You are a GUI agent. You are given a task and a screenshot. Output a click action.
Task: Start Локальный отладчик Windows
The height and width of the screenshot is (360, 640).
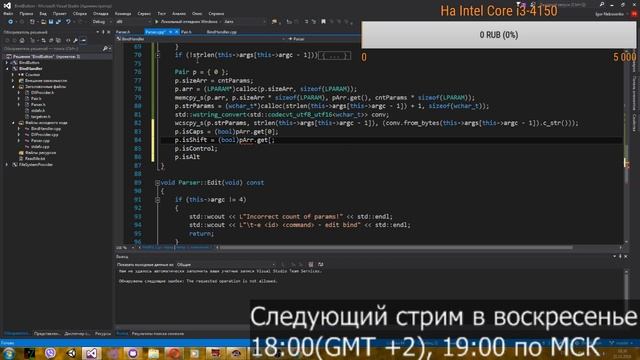(187, 22)
